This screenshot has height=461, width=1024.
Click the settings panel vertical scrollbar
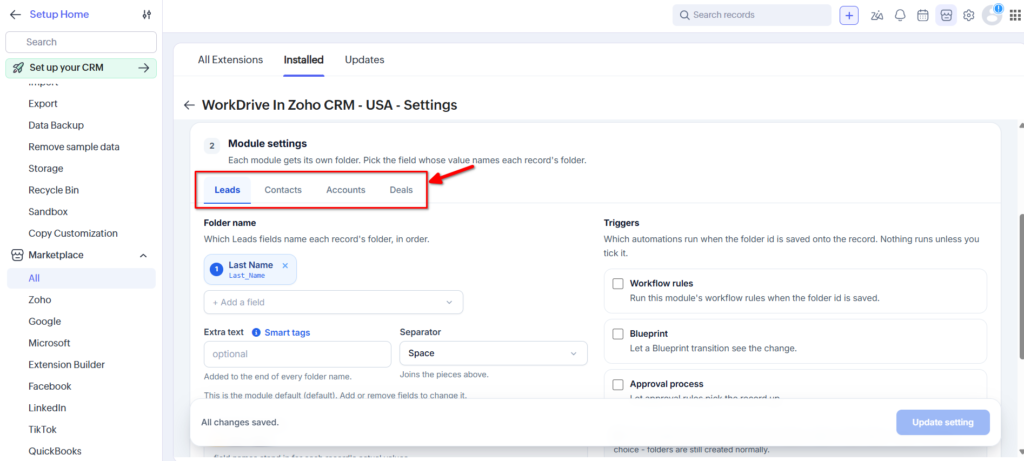(x=1020, y=285)
